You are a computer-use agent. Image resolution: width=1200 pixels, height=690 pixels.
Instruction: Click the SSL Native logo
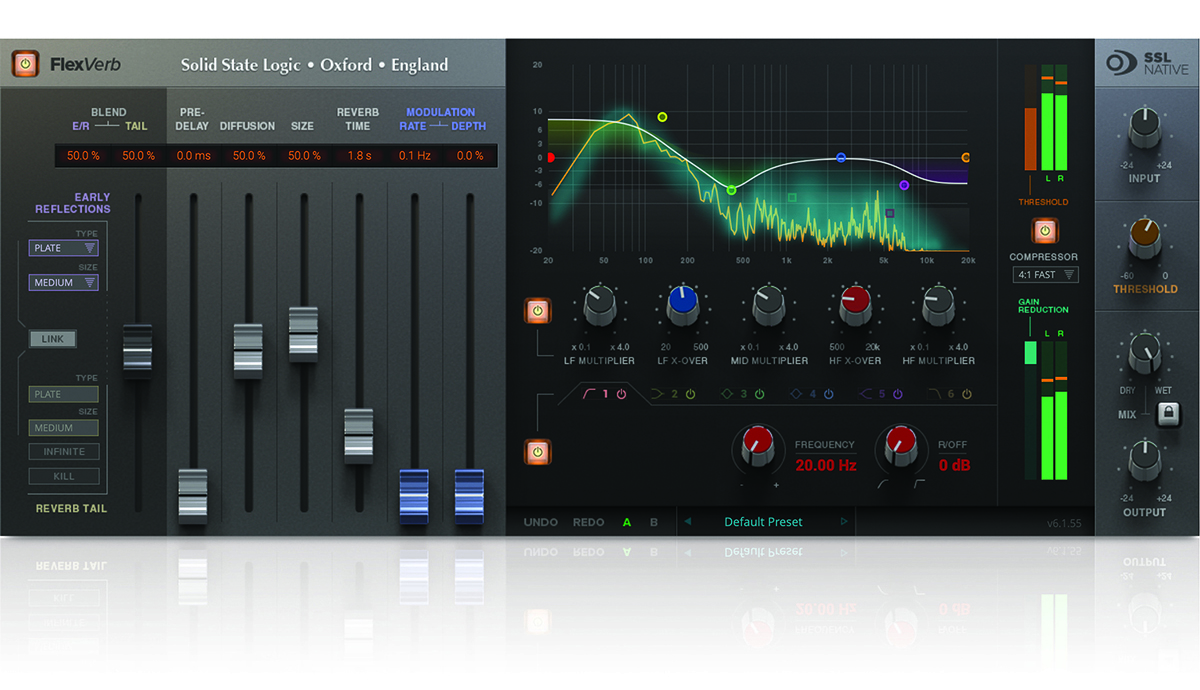point(1148,64)
